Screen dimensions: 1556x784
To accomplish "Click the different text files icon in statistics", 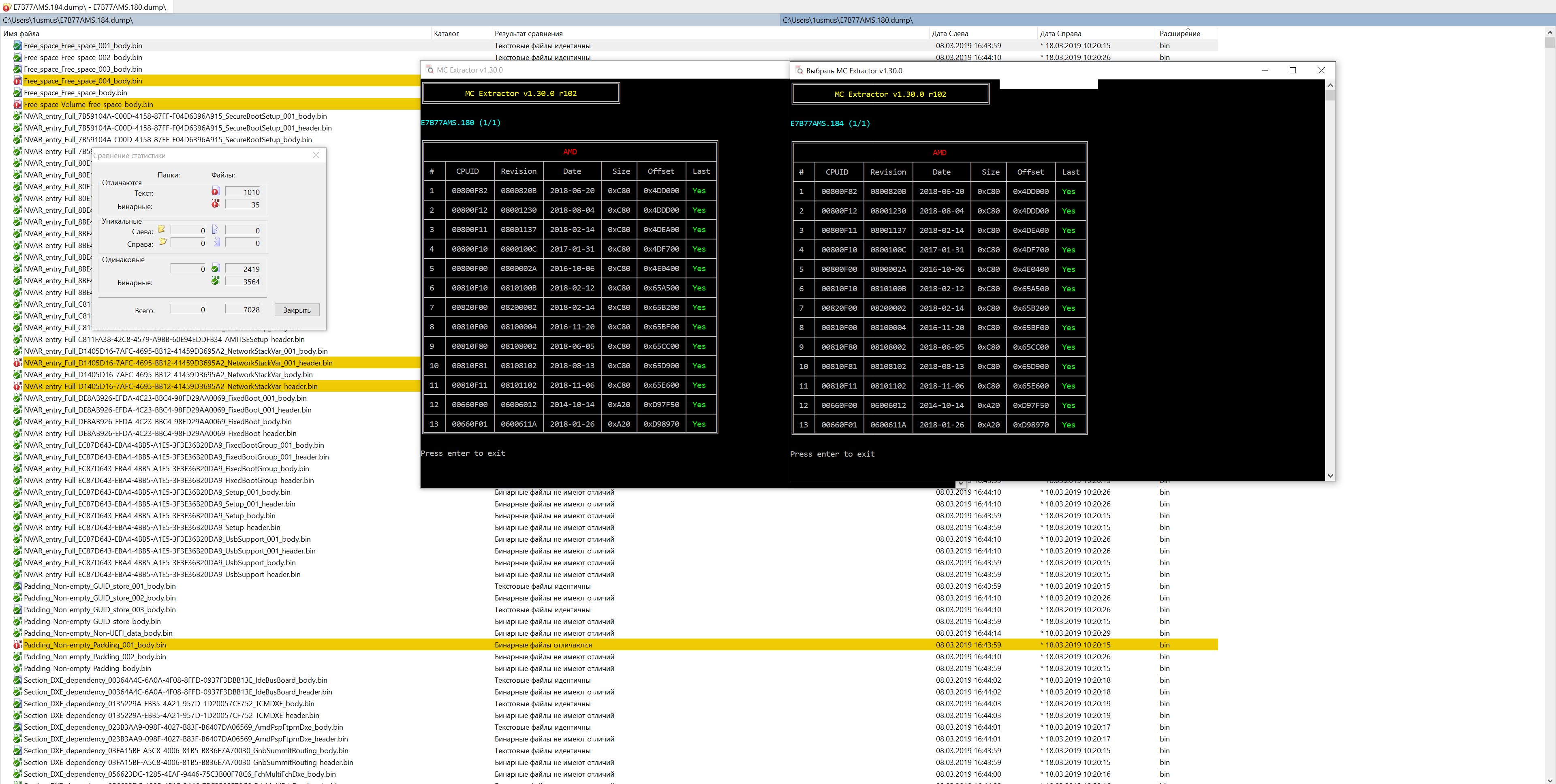I will [x=216, y=192].
